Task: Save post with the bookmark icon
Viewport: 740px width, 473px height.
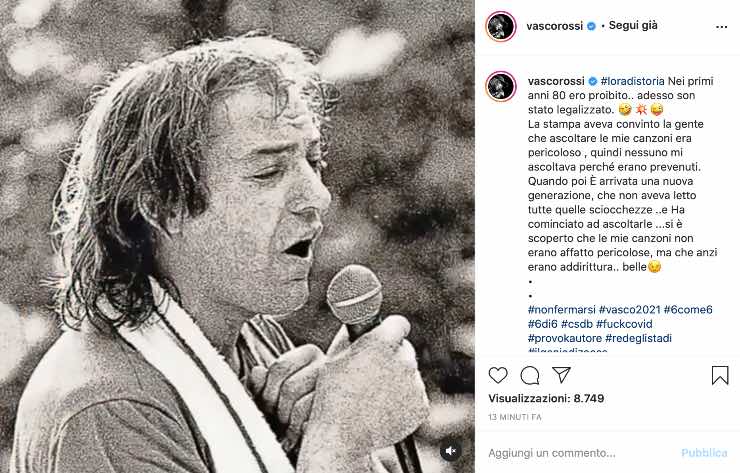Action: (720, 375)
